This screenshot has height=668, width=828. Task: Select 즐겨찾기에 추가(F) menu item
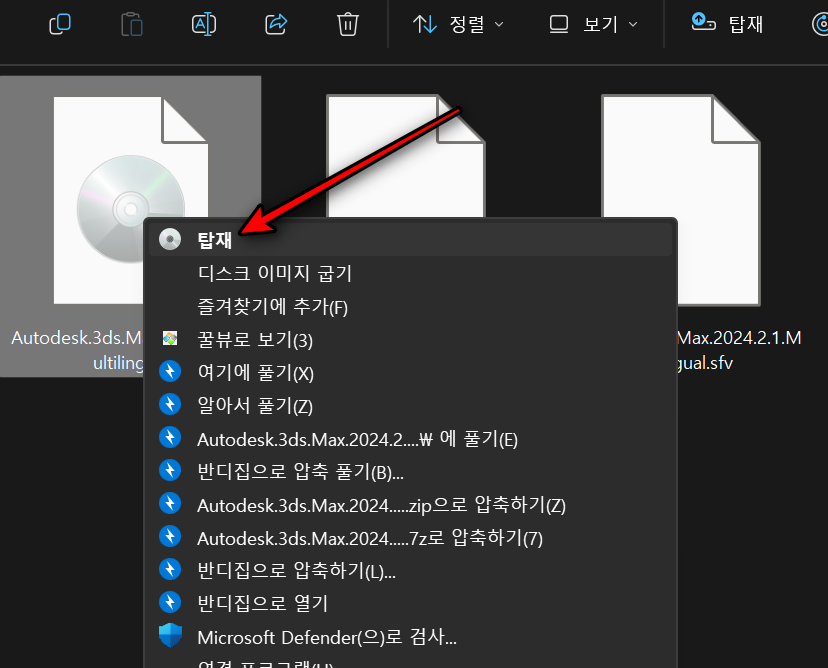coord(410,307)
